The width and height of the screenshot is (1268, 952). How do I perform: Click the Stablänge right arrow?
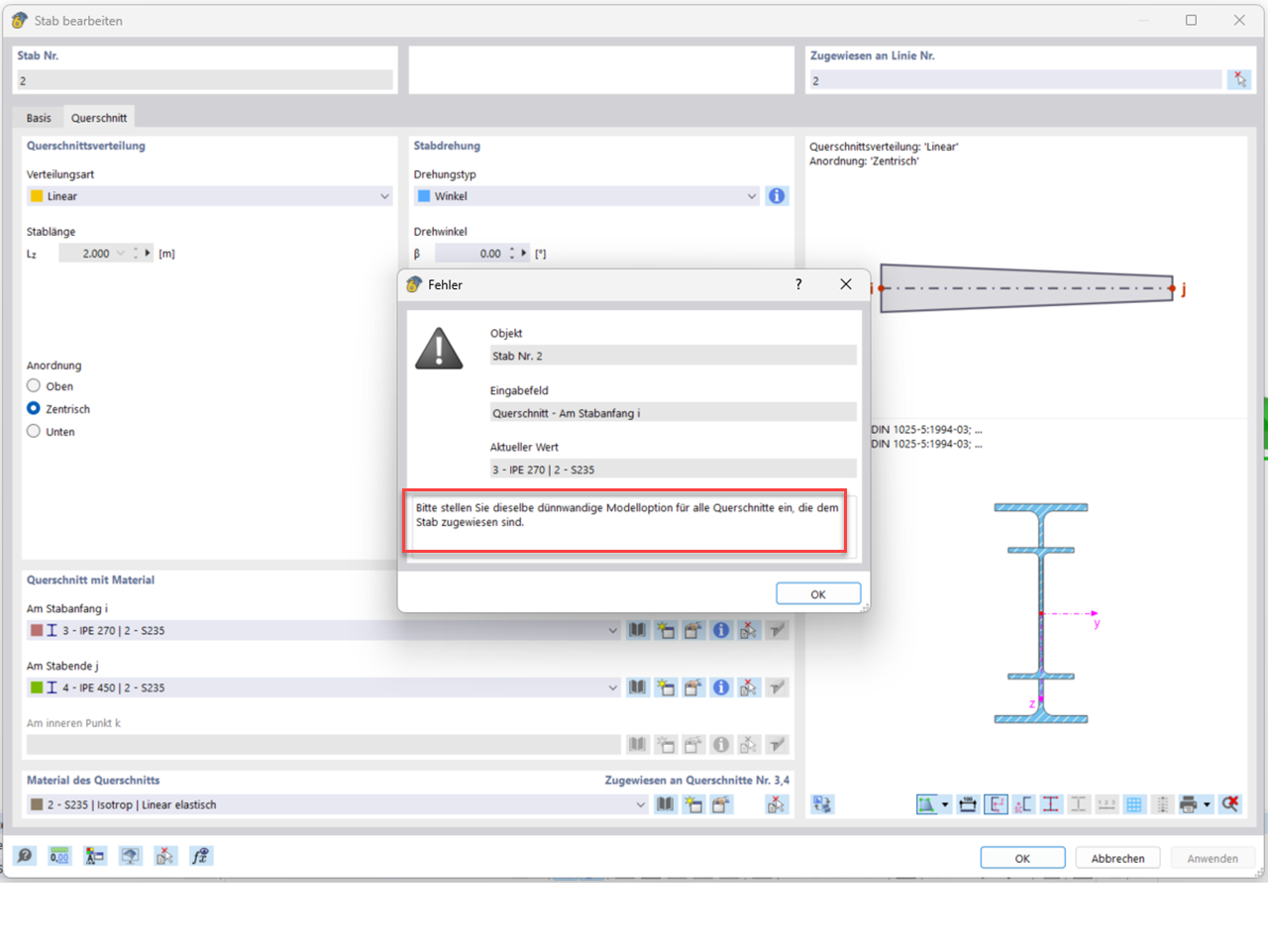coord(148,254)
